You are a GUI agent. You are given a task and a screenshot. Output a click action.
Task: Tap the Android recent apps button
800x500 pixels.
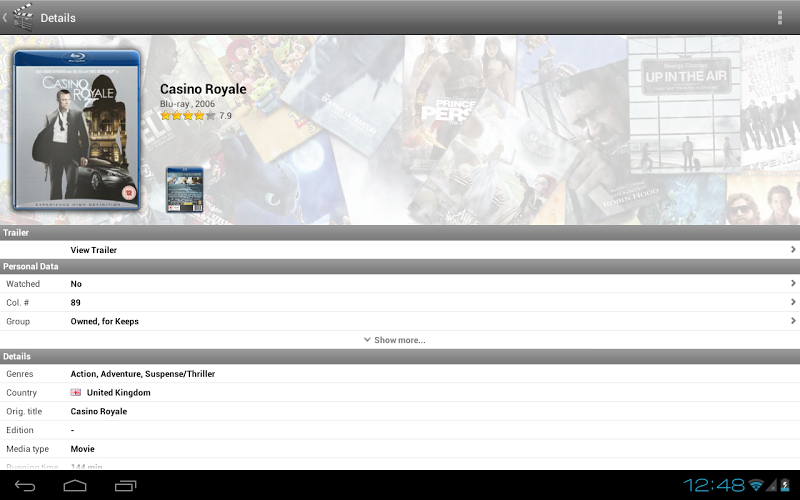pos(126,486)
